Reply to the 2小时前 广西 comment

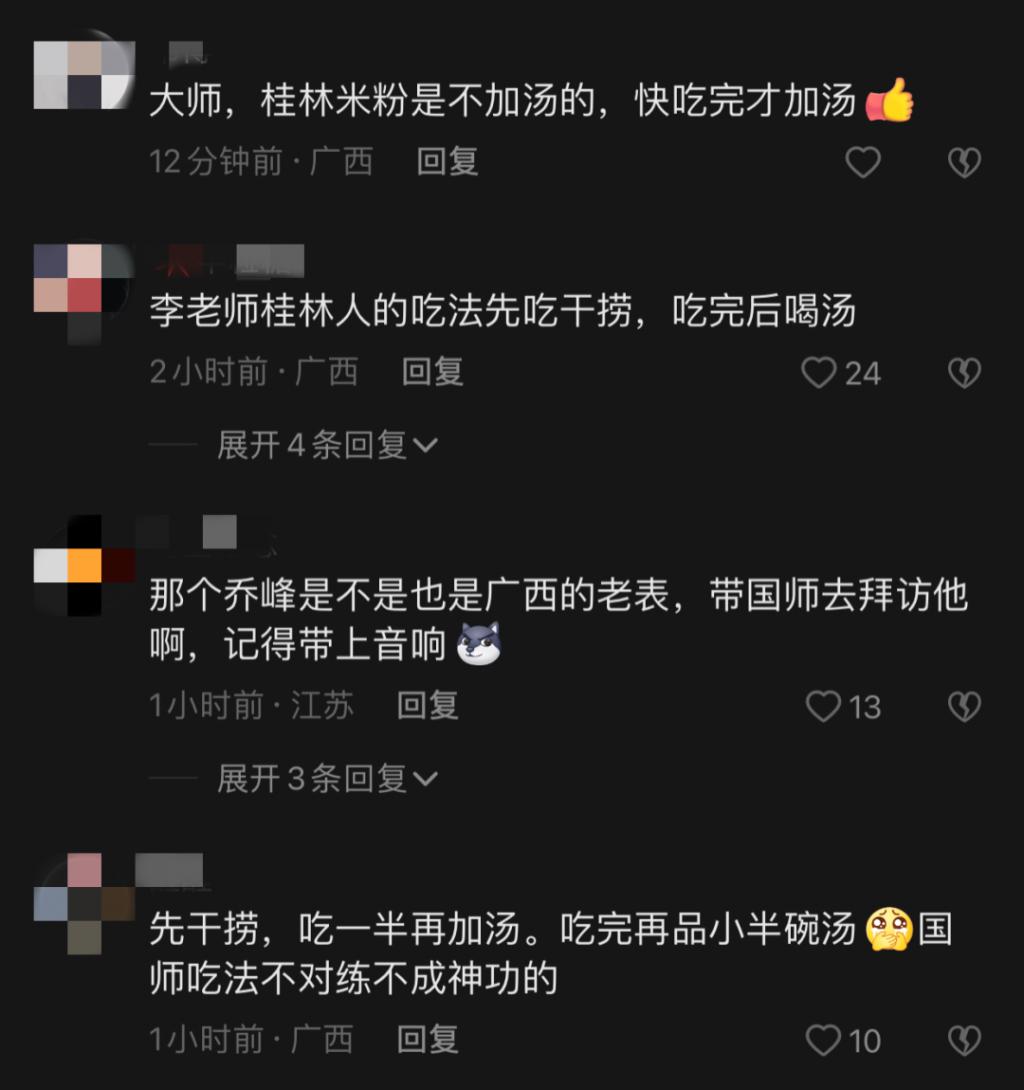coord(432,371)
